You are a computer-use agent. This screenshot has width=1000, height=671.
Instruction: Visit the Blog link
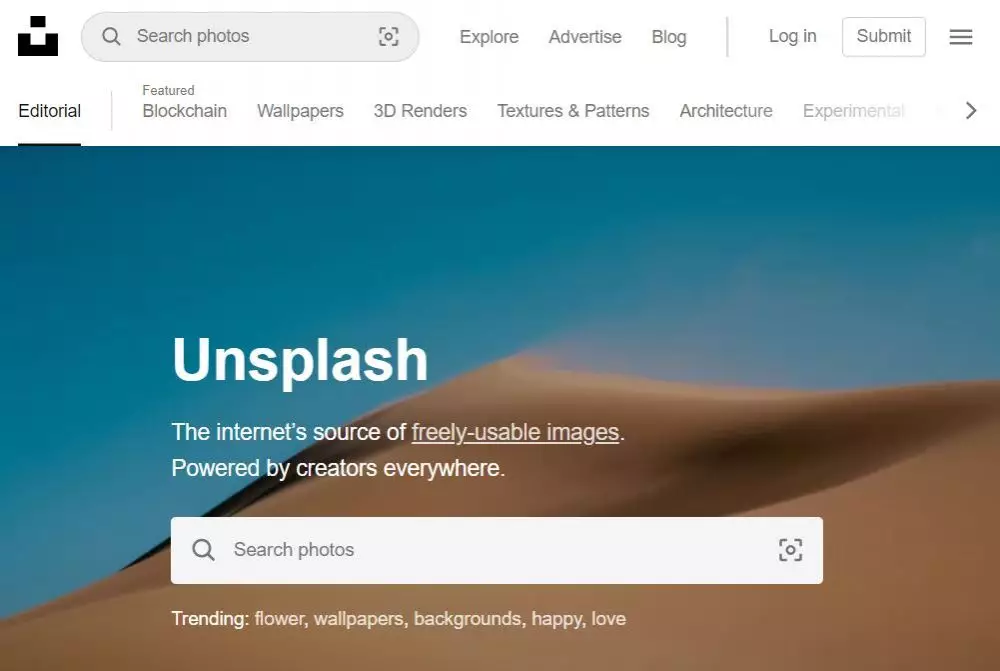(669, 37)
